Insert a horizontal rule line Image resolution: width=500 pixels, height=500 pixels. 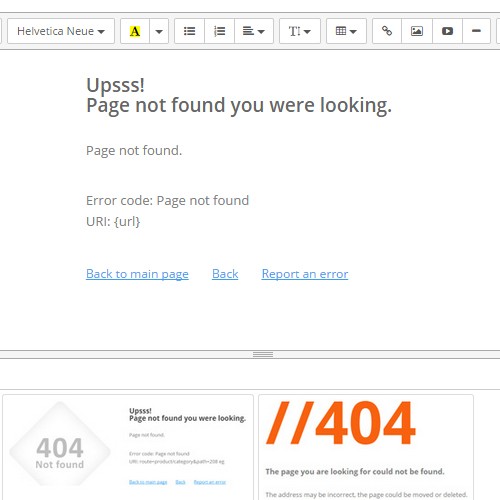(476, 31)
